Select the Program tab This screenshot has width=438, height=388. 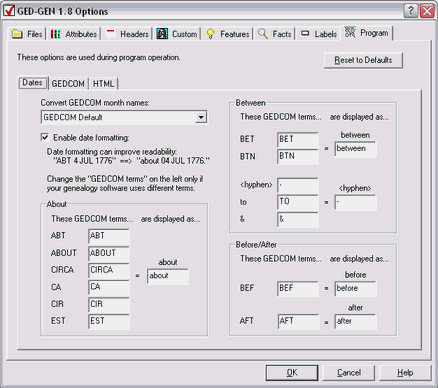tap(367, 33)
